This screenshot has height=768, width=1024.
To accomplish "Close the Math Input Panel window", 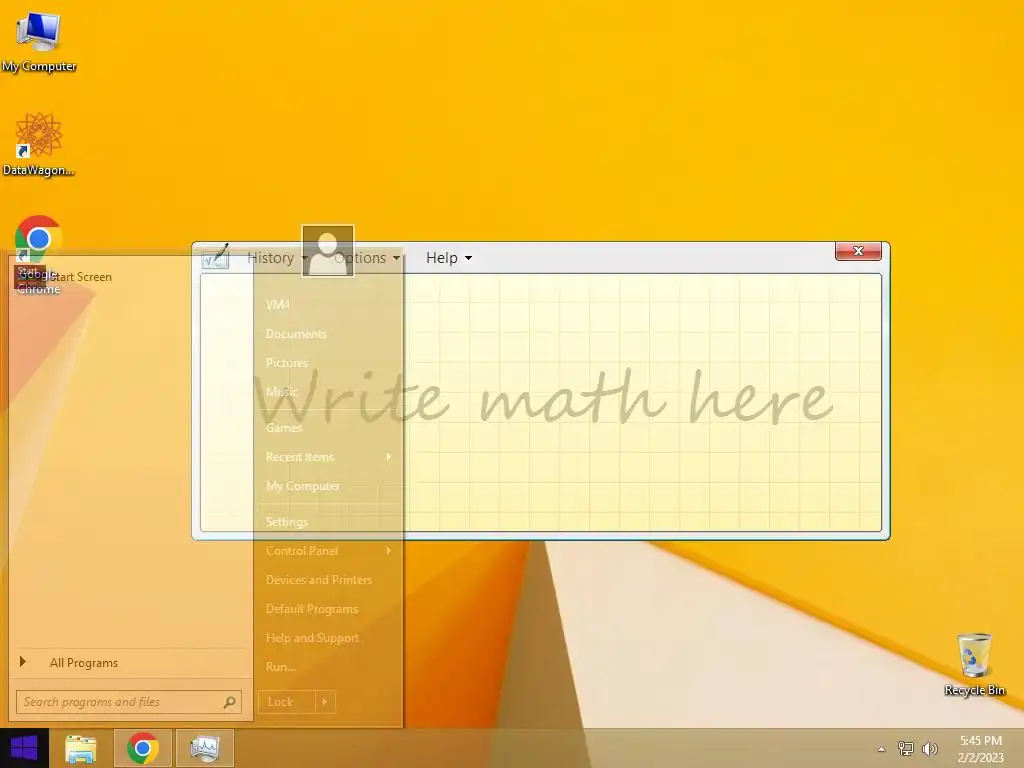I will 858,251.
